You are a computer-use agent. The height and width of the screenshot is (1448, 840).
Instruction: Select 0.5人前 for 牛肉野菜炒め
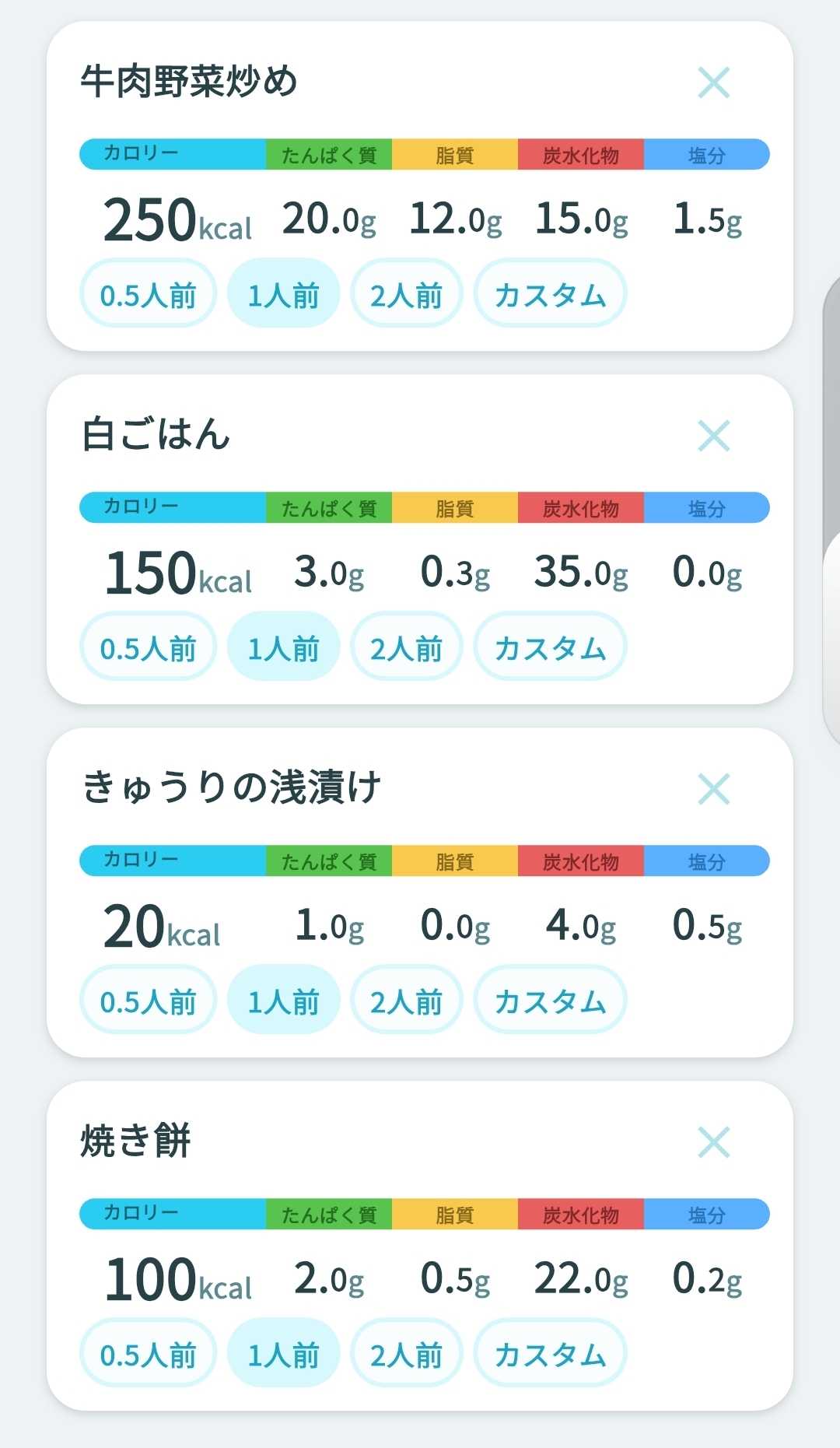(x=148, y=293)
